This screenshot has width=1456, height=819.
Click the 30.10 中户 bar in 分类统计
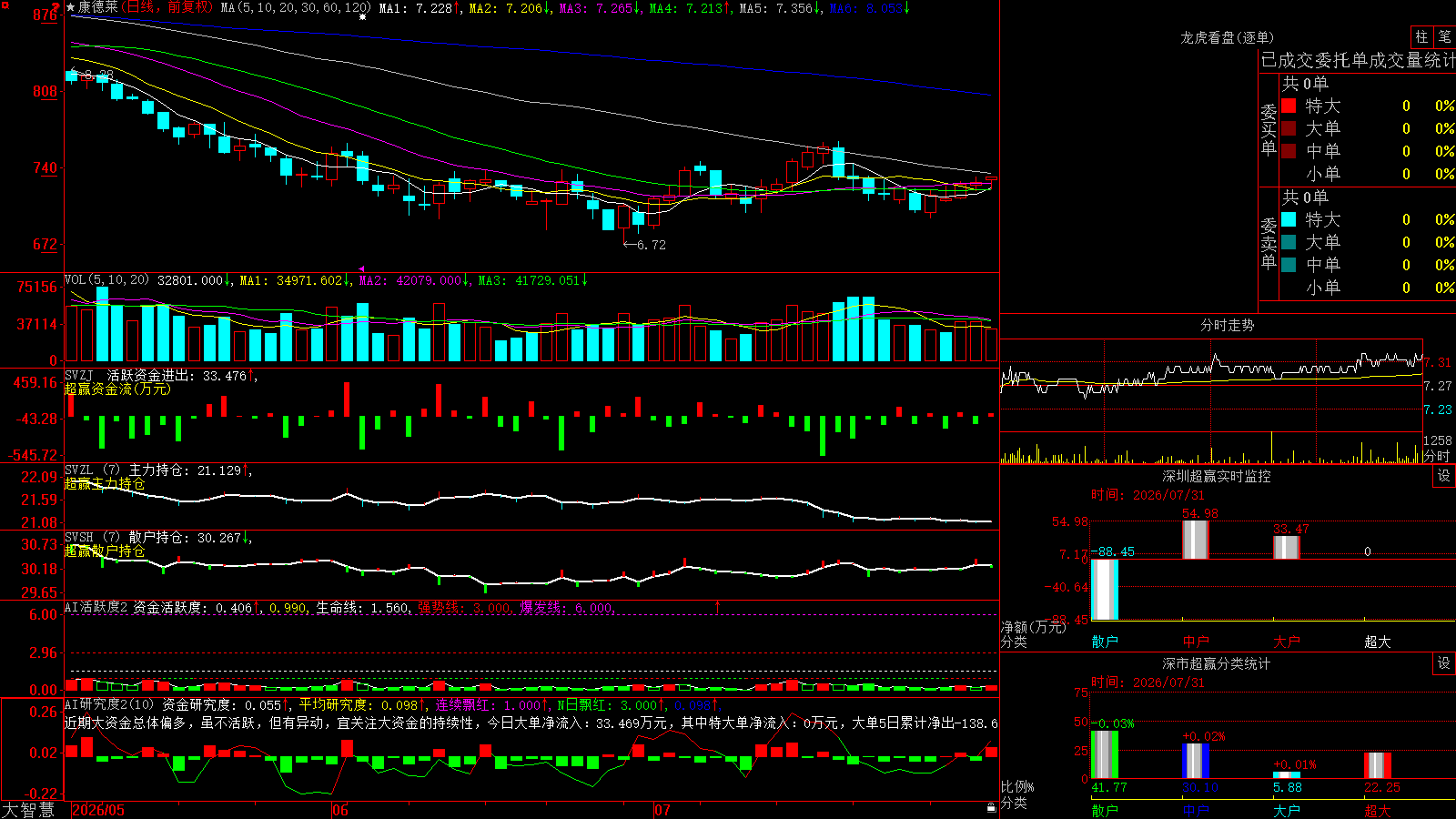click(x=1196, y=761)
